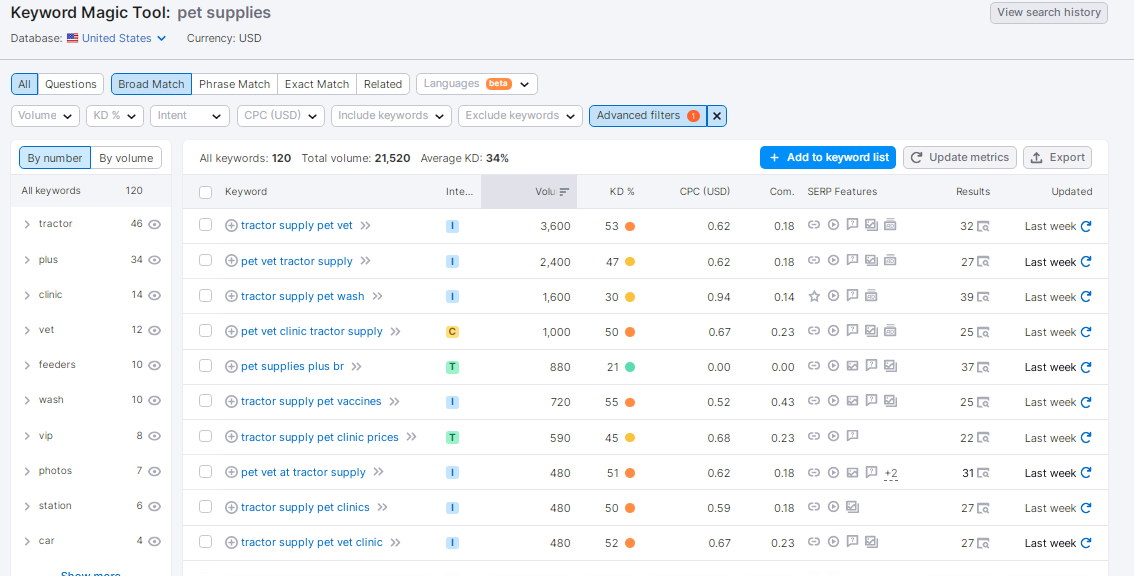Check the tractor supply pet vet row
The height and width of the screenshot is (576, 1134).
[x=205, y=225]
